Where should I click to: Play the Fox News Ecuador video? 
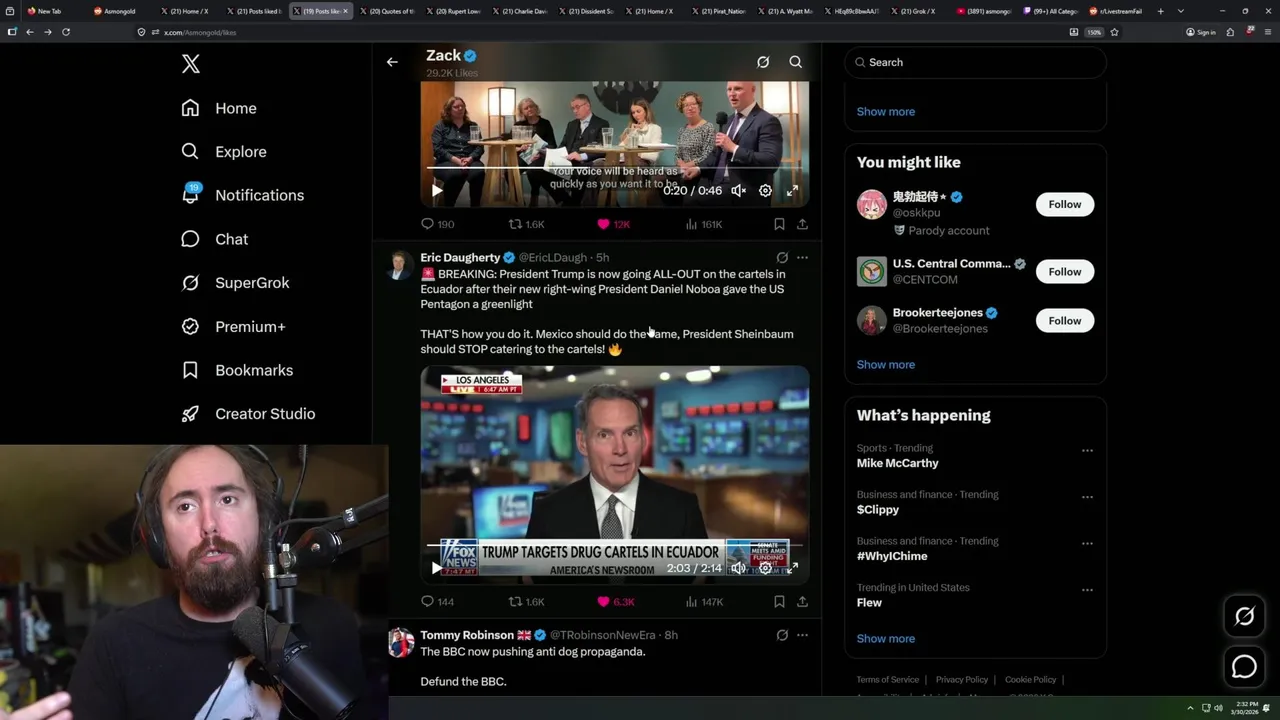[x=437, y=568]
